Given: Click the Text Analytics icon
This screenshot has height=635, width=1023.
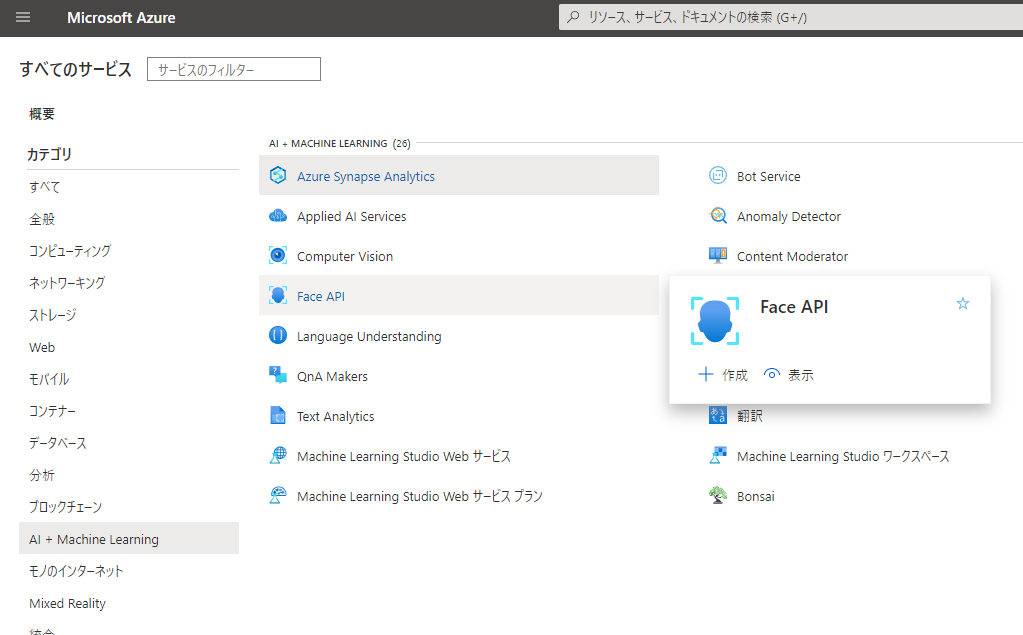Looking at the screenshot, I should 278,416.
